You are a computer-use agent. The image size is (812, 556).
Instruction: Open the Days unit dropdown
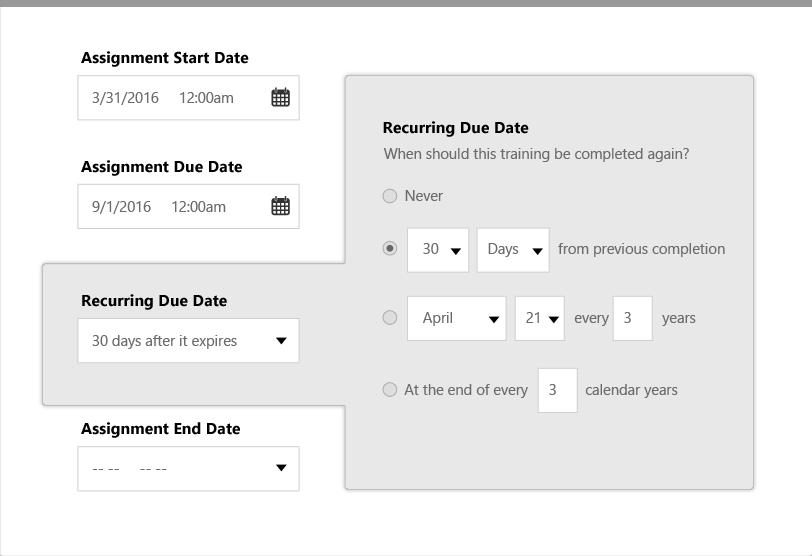click(513, 249)
